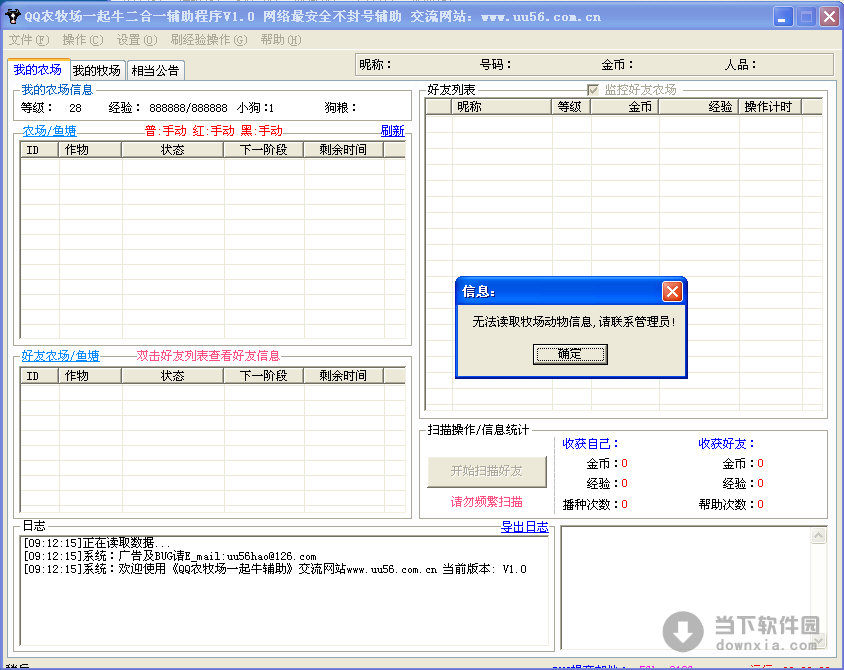
Task: Click the 昵称 column header in 好友列表
Action: [502, 107]
